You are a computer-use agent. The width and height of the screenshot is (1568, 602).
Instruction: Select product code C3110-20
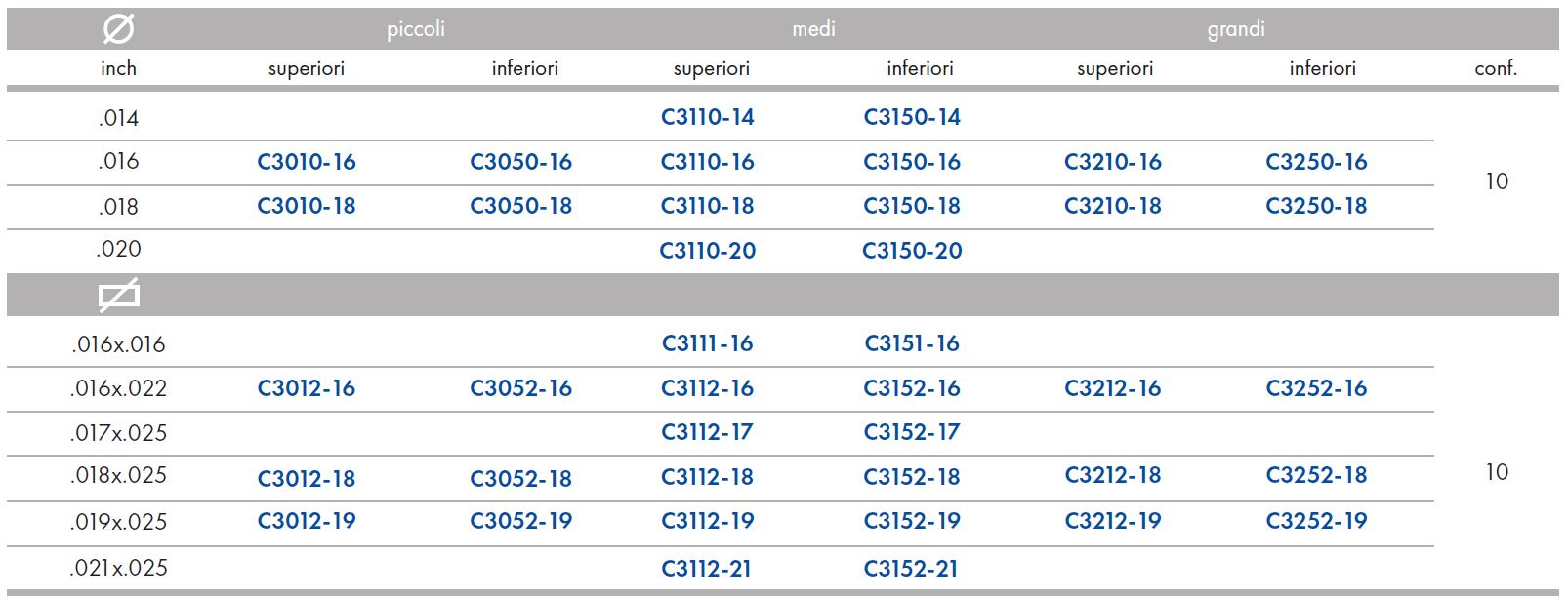pyautogui.click(x=708, y=251)
